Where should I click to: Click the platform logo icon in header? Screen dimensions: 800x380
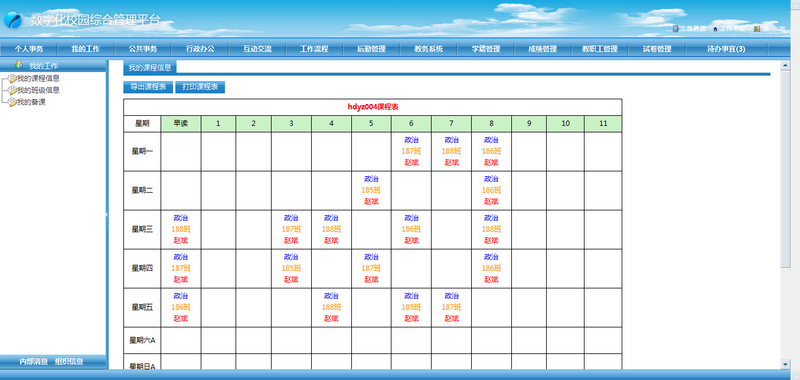13,20
